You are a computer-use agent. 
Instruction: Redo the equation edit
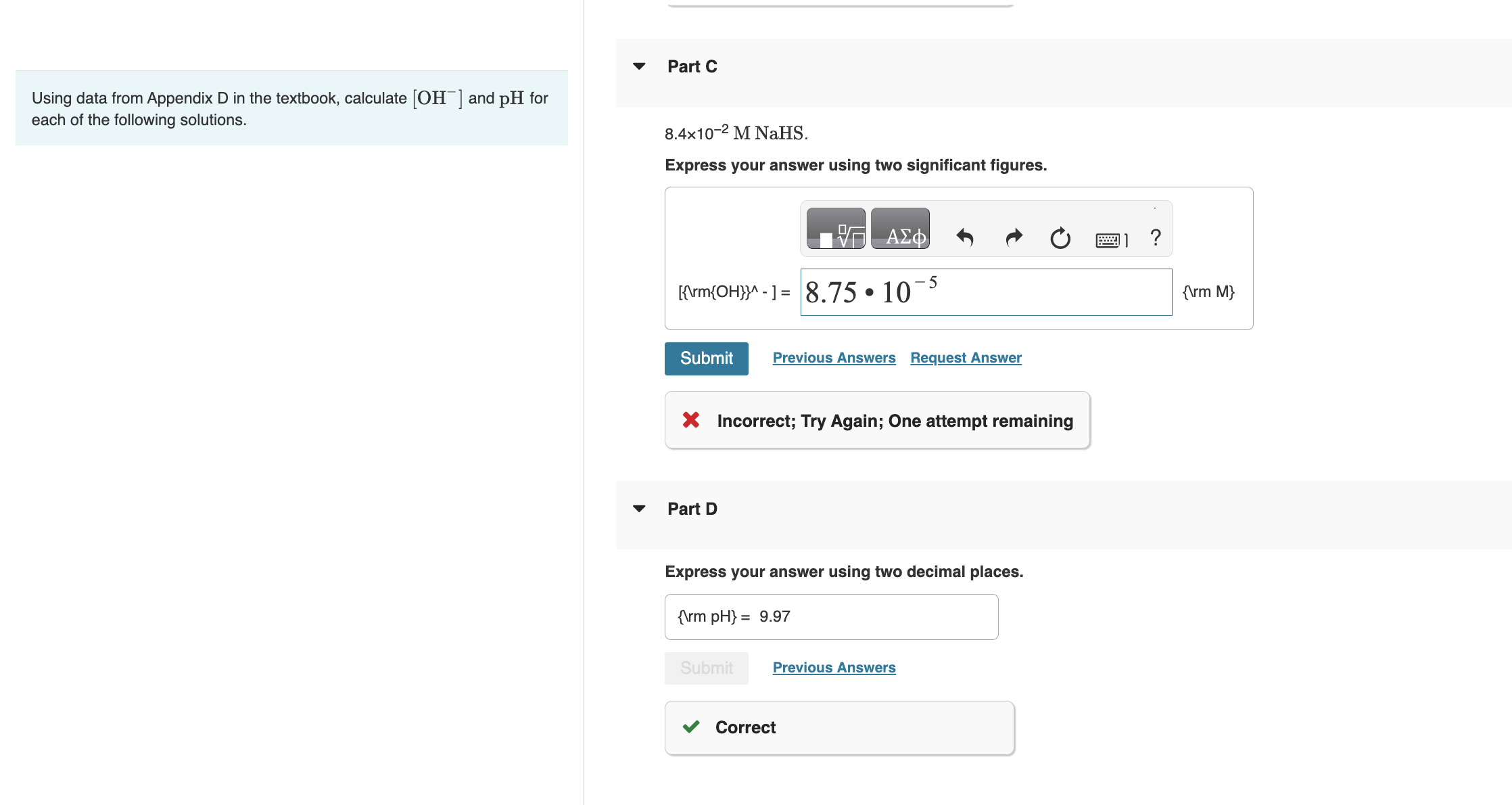(x=1012, y=238)
